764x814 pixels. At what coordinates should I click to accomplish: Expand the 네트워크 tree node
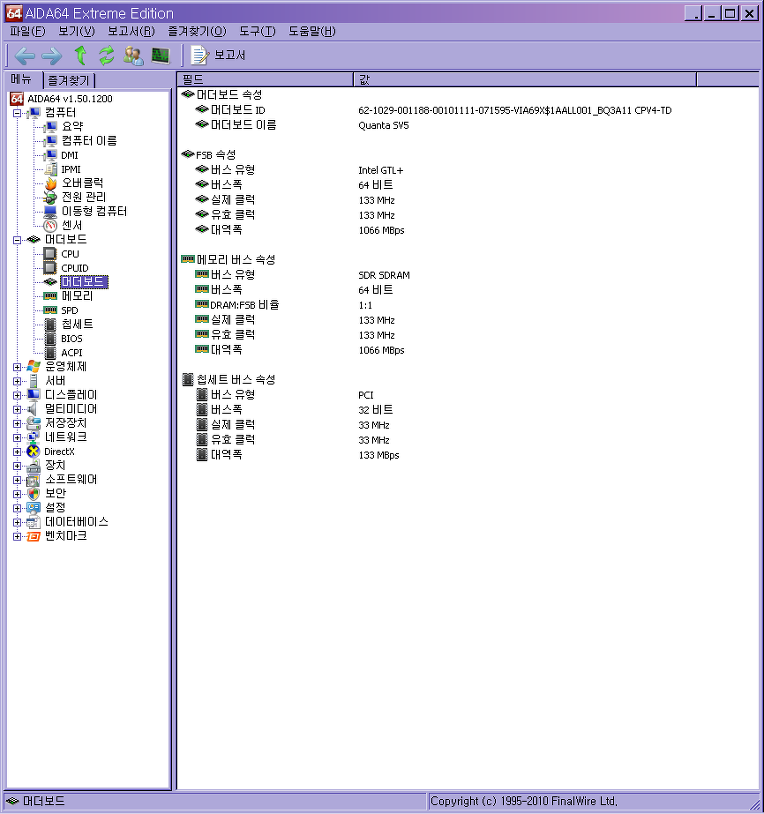17,438
